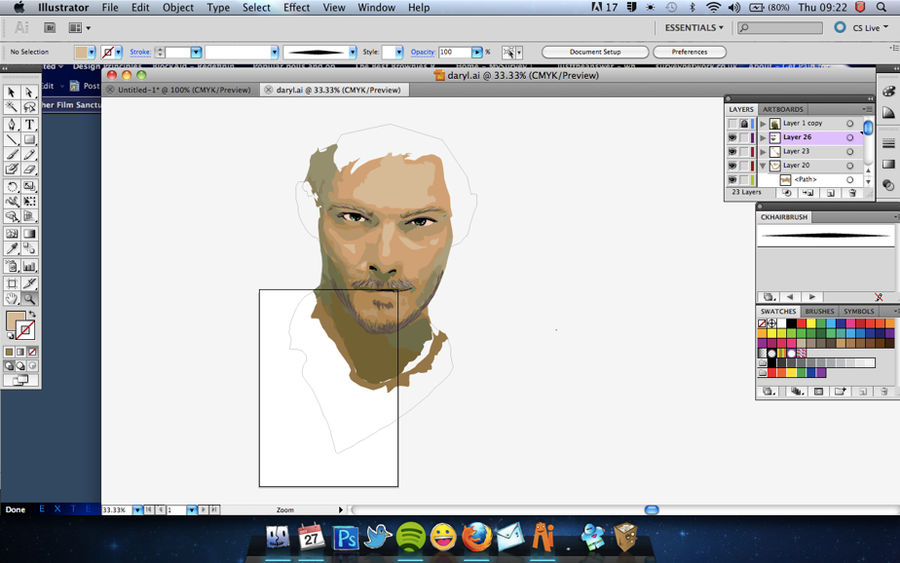Expand Layer 26 contents
900x563 pixels.
point(763,138)
